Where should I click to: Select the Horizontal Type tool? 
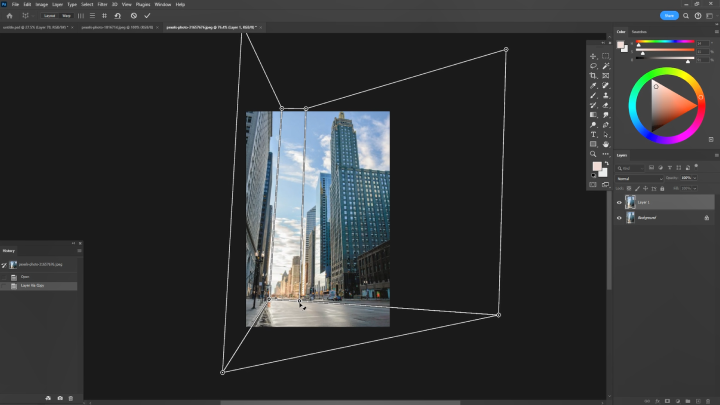click(x=593, y=135)
